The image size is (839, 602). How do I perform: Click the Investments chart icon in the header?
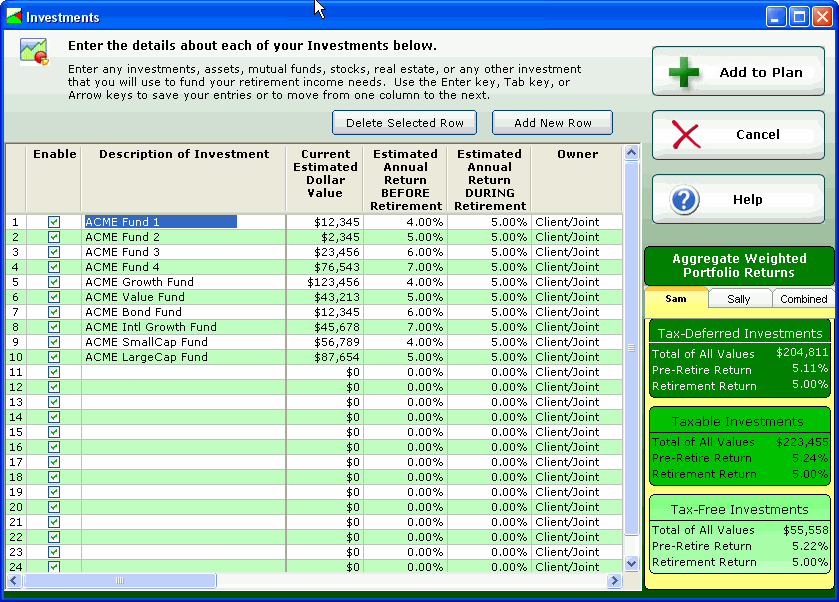click(34, 51)
